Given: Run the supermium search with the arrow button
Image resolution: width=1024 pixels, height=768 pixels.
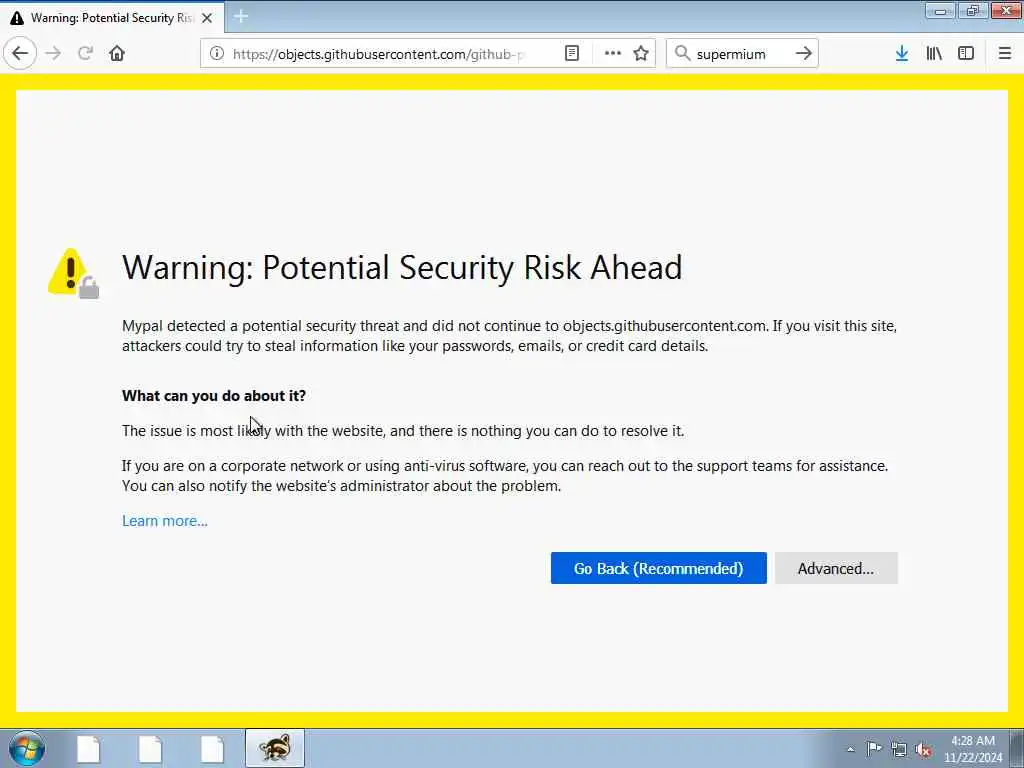Looking at the screenshot, I should point(804,54).
